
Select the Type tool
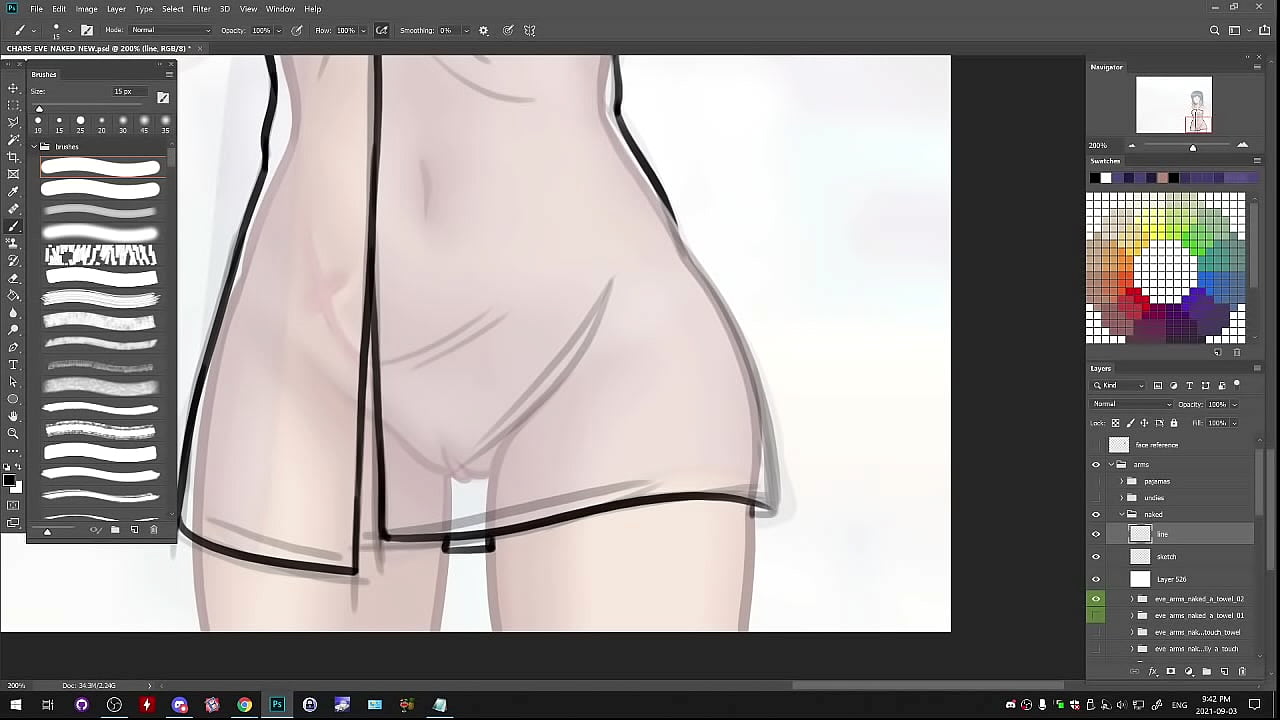[13, 364]
